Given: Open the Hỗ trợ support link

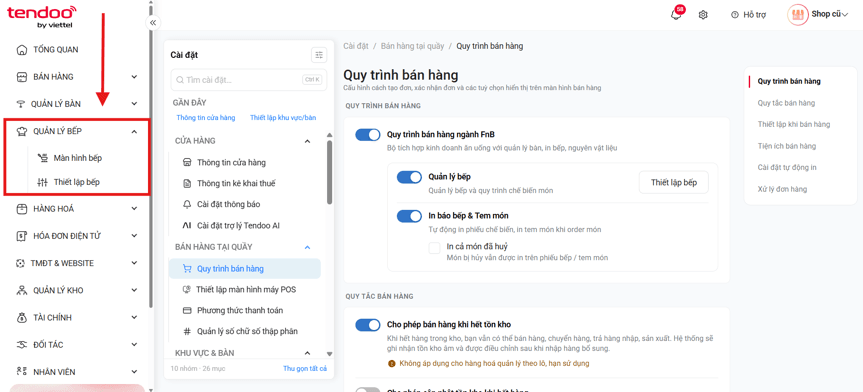Looking at the screenshot, I should [749, 15].
